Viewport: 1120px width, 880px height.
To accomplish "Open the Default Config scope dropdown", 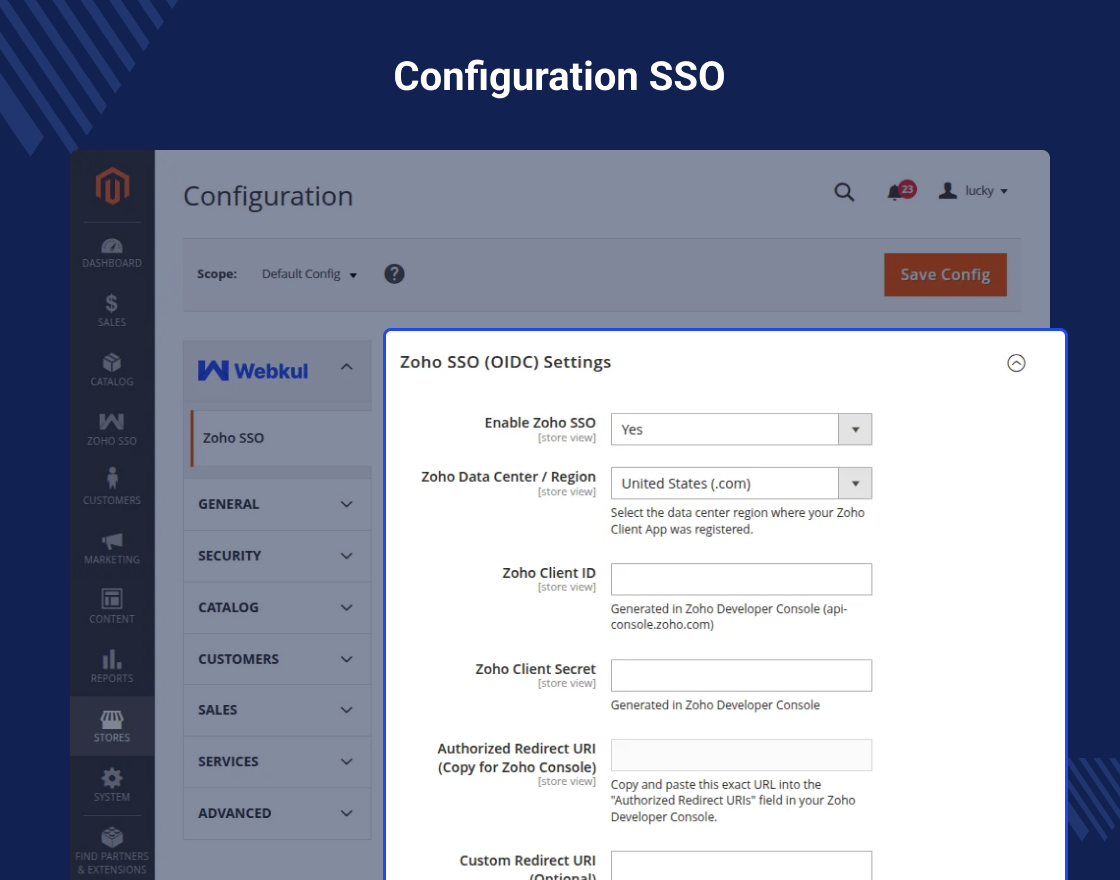I will pyautogui.click(x=309, y=274).
